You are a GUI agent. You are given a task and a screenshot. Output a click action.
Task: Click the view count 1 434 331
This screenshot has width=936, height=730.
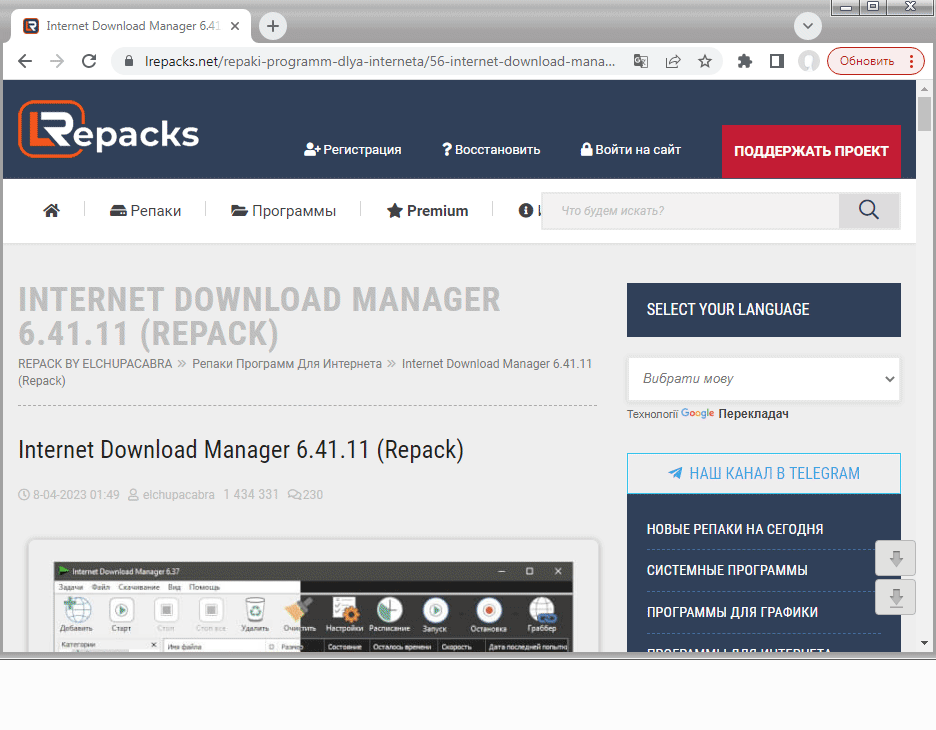point(251,495)
